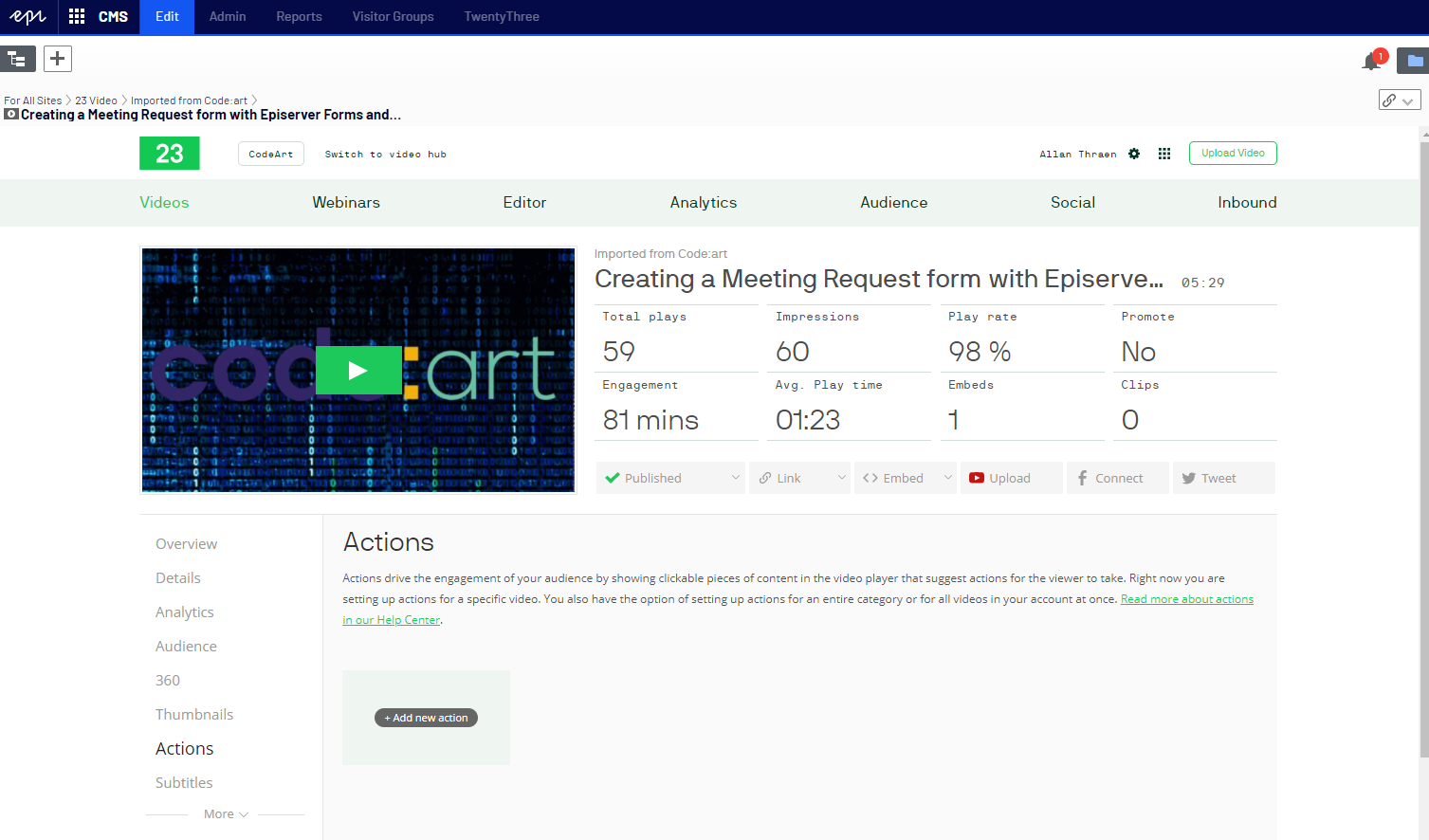Click the YouTube Upload button
Viewport: 1429px width, 840px height.
click(x=1012, y=478)
